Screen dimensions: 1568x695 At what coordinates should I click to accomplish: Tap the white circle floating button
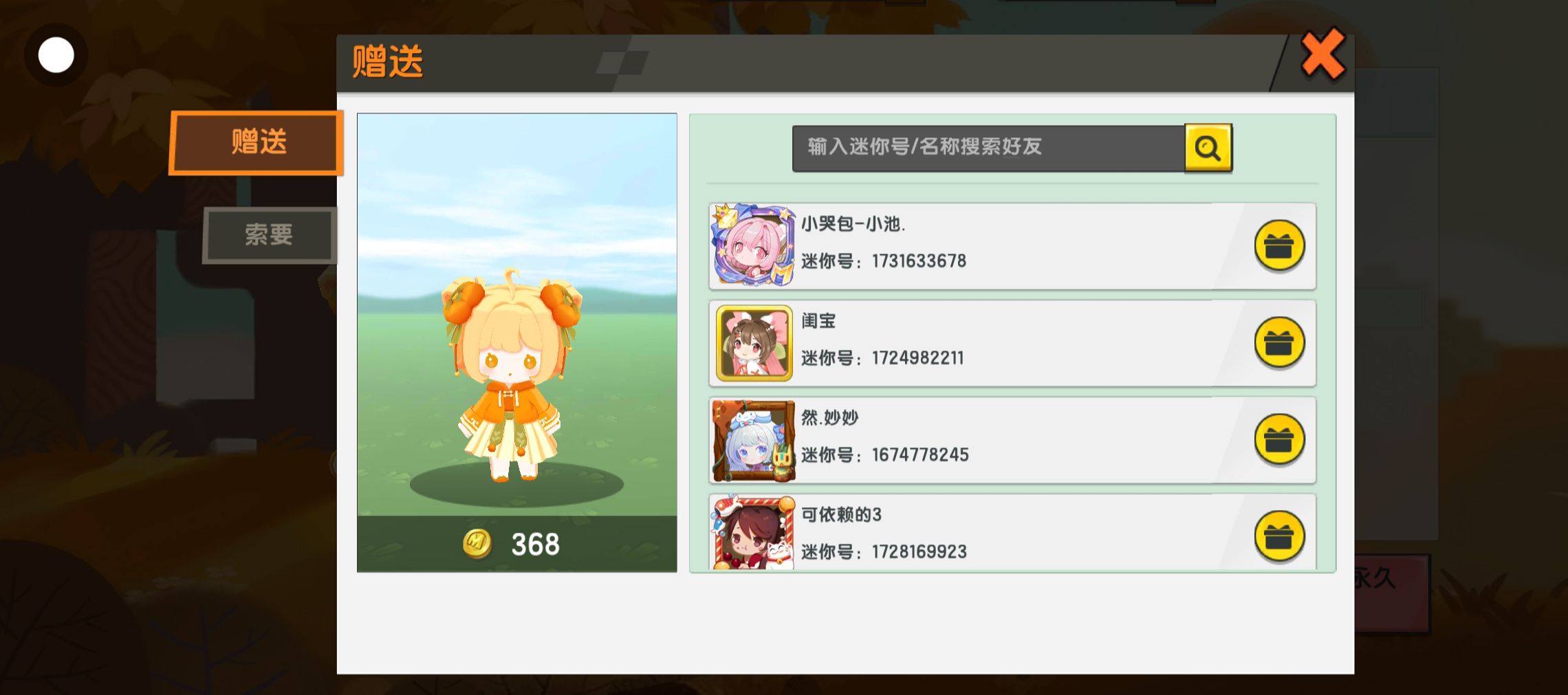click(56, 55)
